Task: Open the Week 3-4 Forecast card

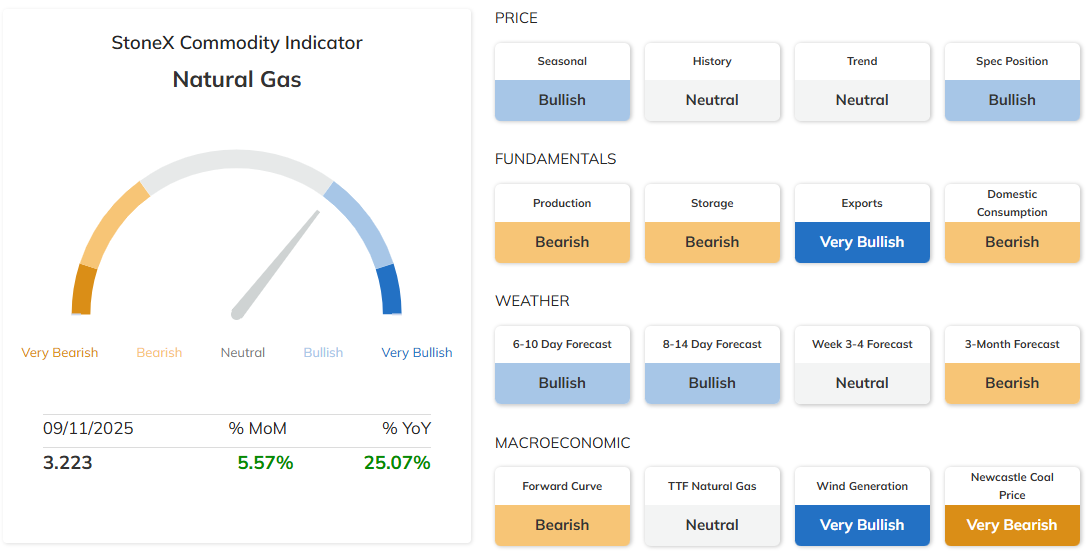Action: 862,364
